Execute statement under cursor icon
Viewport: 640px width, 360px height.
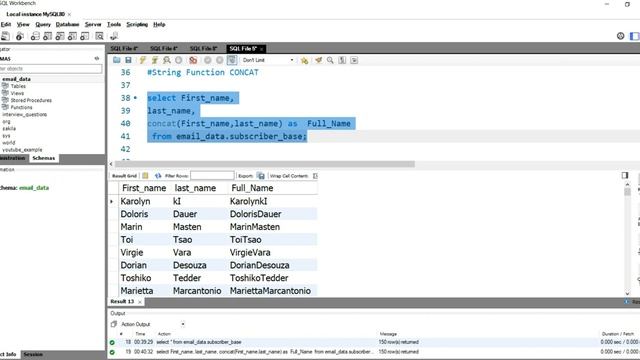155,60
